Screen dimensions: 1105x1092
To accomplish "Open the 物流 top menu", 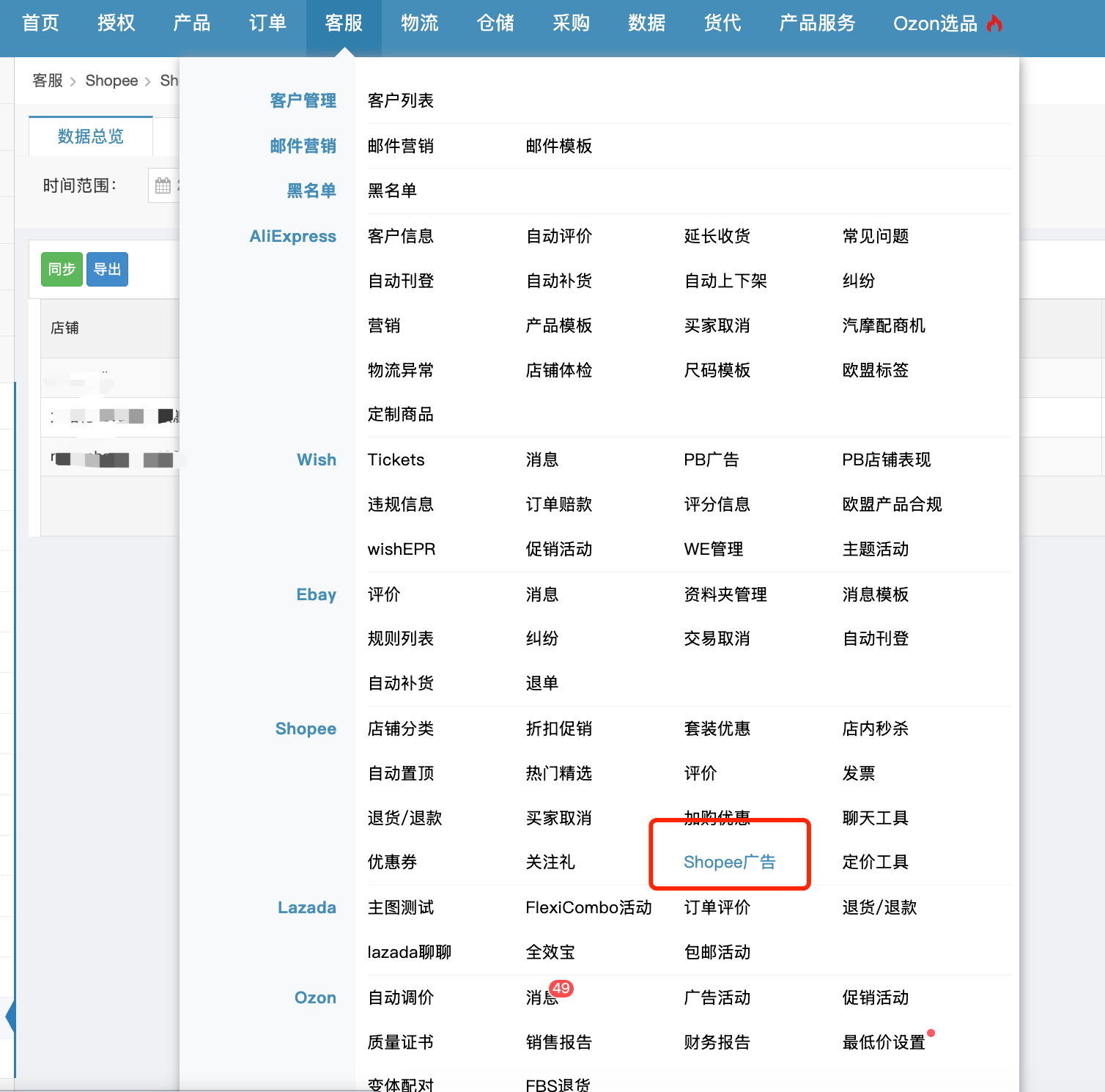I will pyautogui.click(x=420, y=23).
